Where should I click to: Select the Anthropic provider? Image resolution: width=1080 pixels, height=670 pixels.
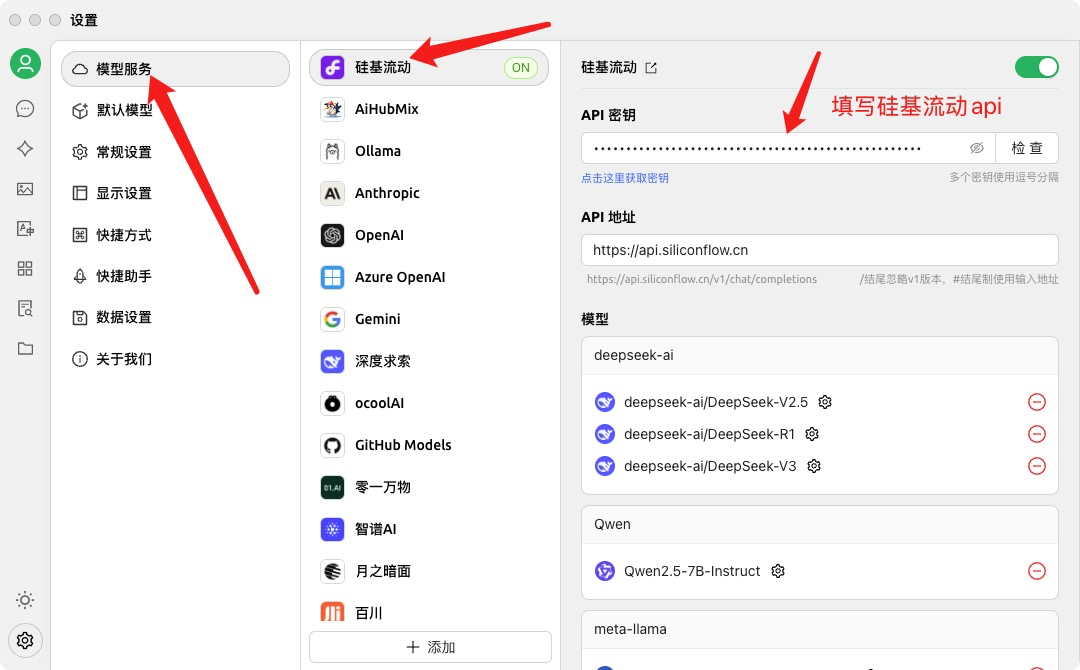pos(428,193)
